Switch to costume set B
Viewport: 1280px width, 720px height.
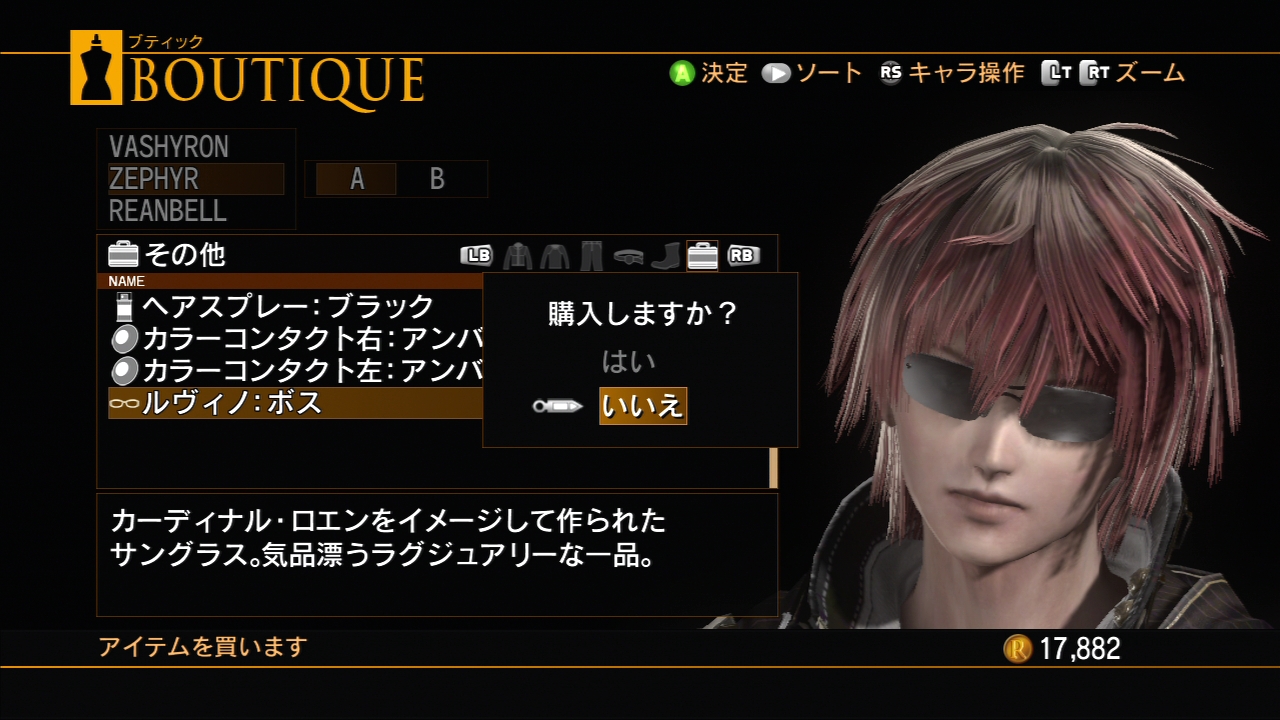[437, 179]
